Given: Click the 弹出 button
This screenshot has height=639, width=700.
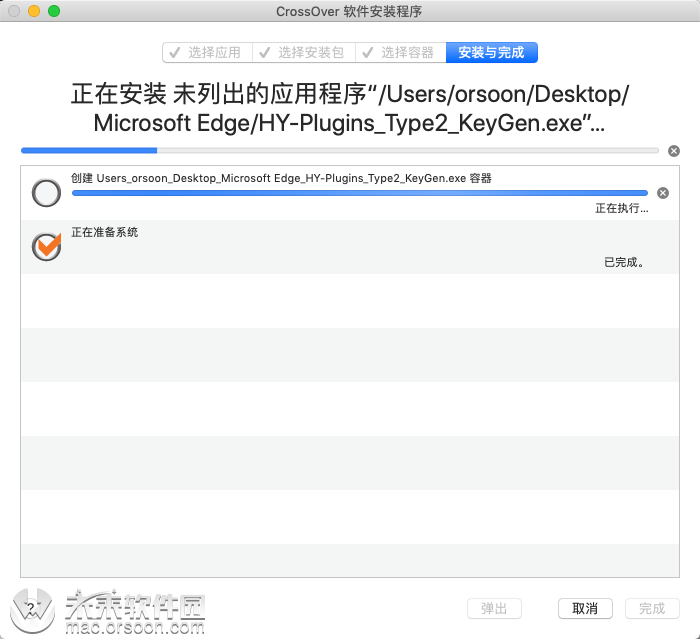Looking at the screenshot, I should point(494,608).
